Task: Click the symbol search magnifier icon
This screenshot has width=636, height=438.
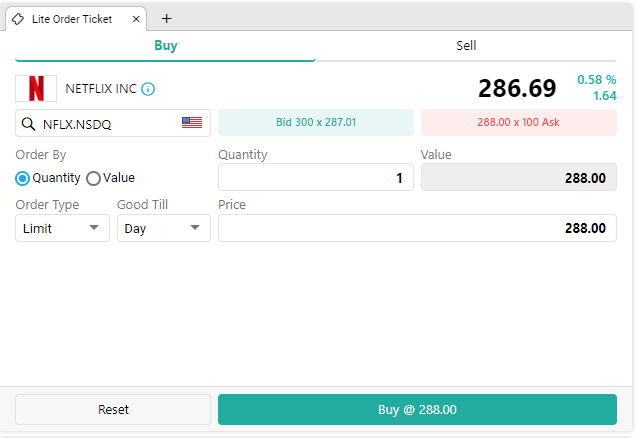Action: [x=28, y=124]
